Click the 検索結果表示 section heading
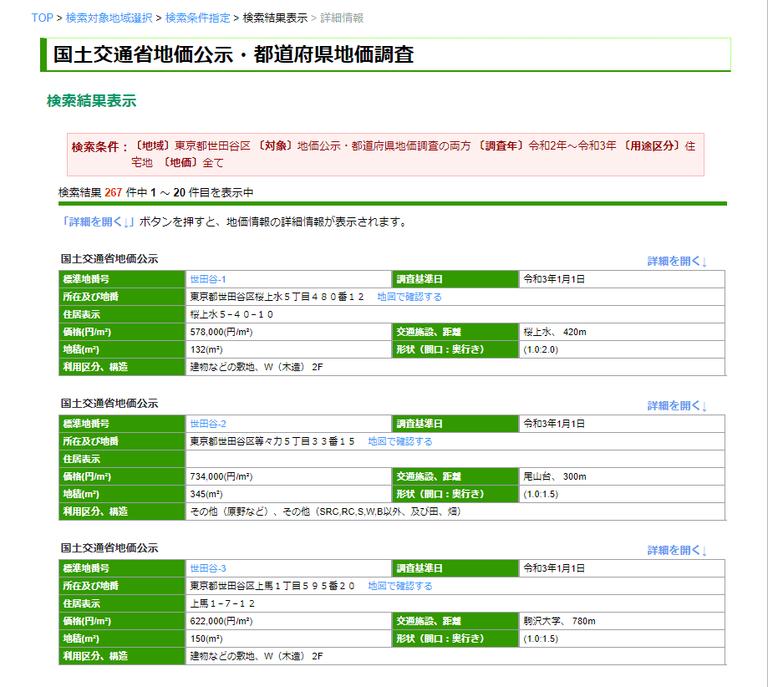 point(92,101)
